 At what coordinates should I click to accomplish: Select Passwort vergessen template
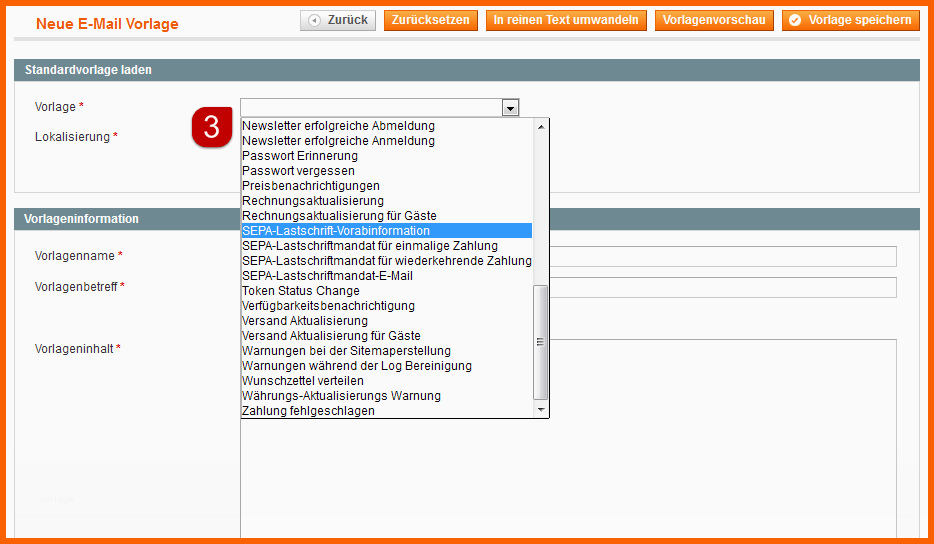(298, 171)
